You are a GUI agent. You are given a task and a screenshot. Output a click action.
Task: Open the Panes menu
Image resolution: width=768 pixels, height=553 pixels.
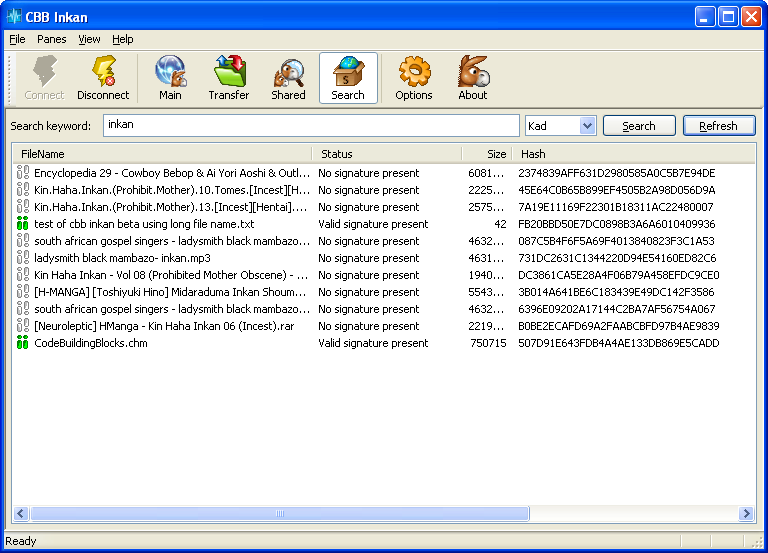51,39
